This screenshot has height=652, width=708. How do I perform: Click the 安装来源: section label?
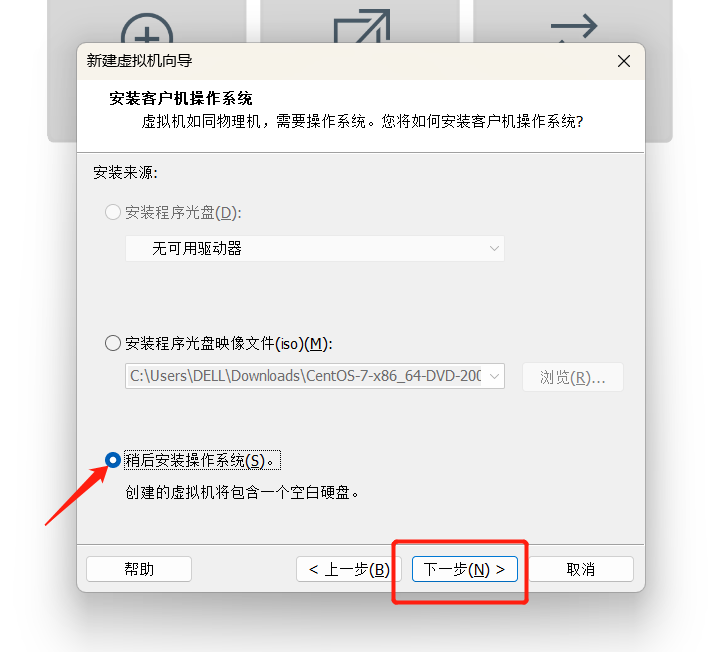tap(126, 172)
